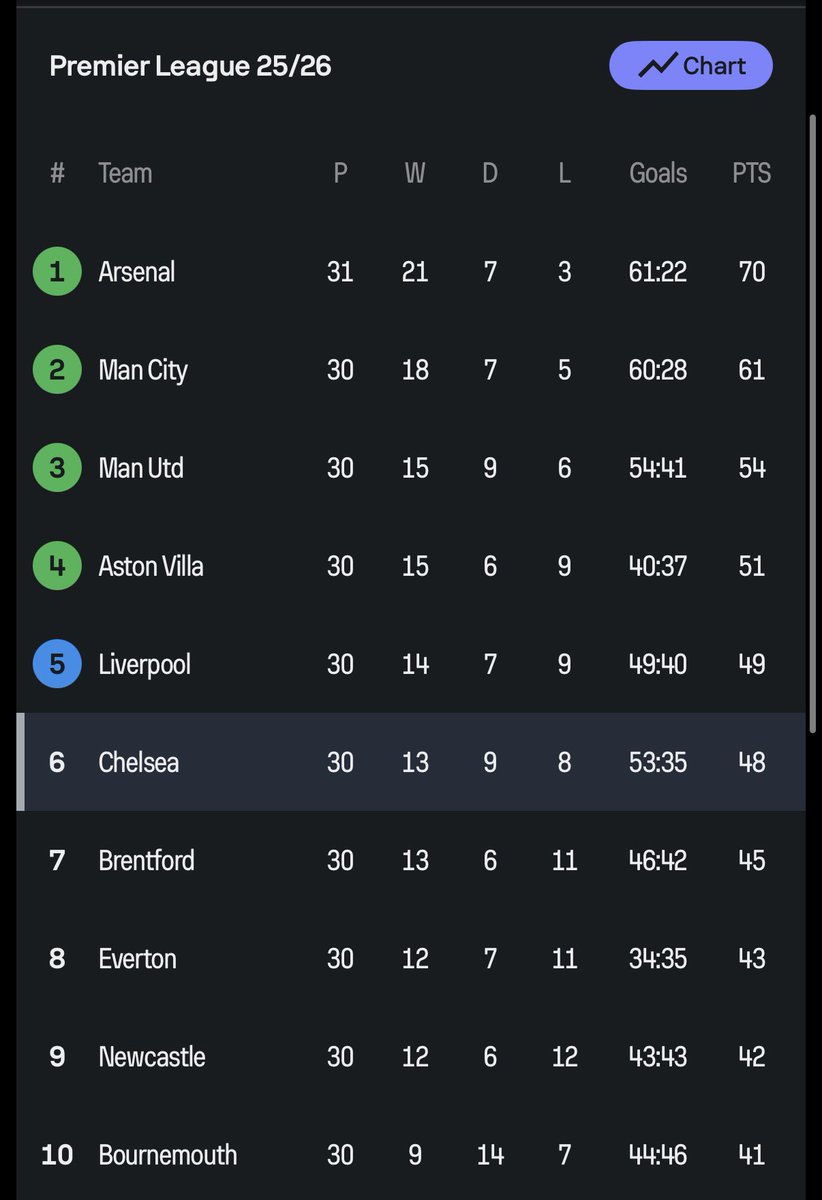
Task: Click the W wins column header
Action: point(415,173)
